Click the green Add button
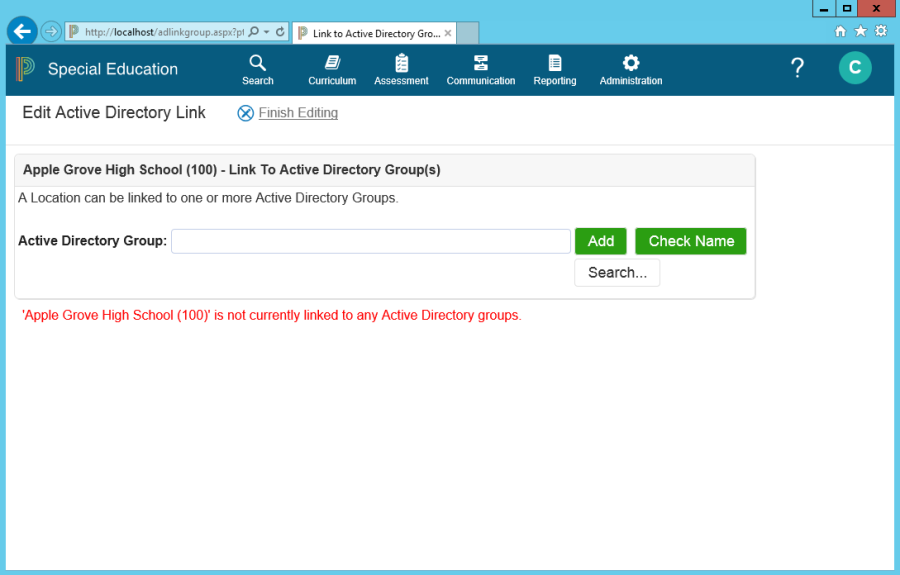Image resolution: width=900 pixels, height=575 pixels. pos(601,241)
